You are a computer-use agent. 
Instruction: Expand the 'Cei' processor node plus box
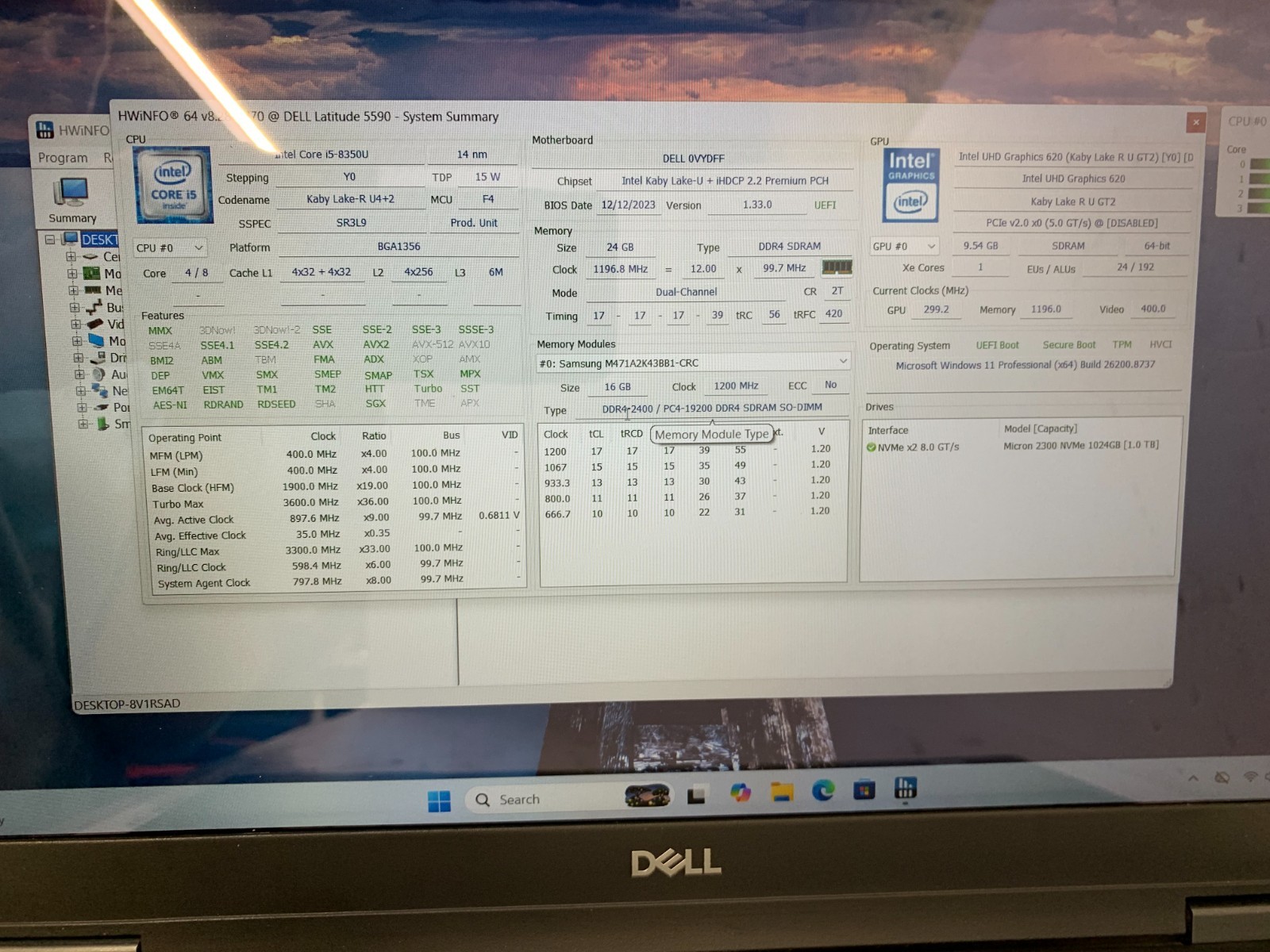coord(71,256)
